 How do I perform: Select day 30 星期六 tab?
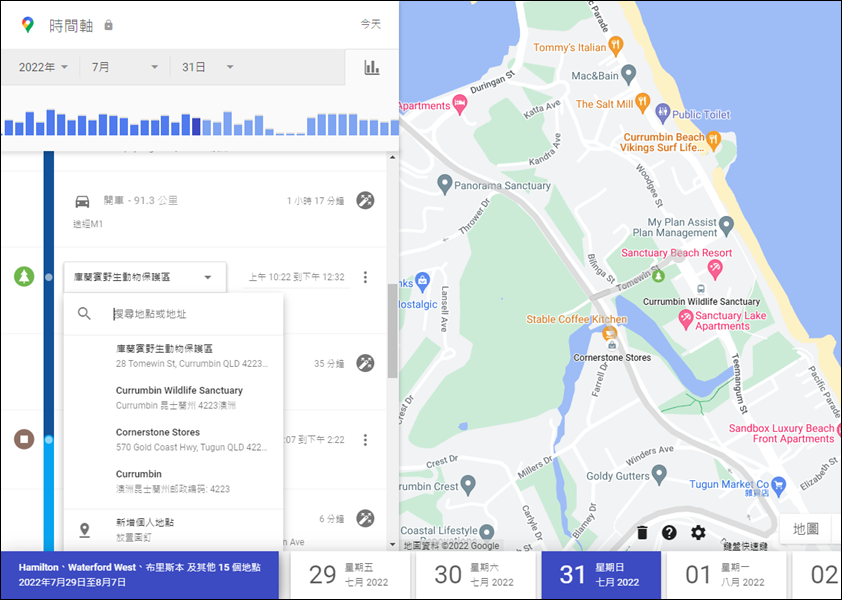[475, 575]
